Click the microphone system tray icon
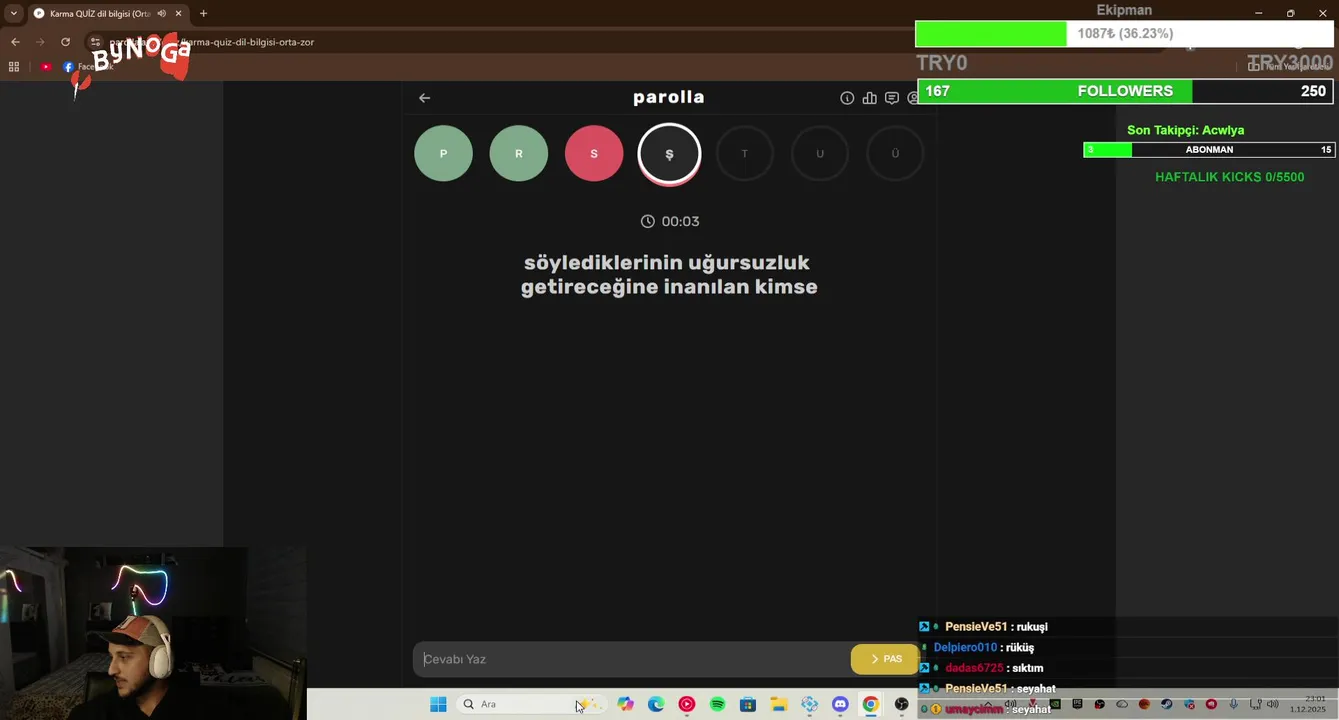 (x=1234, y=704)
